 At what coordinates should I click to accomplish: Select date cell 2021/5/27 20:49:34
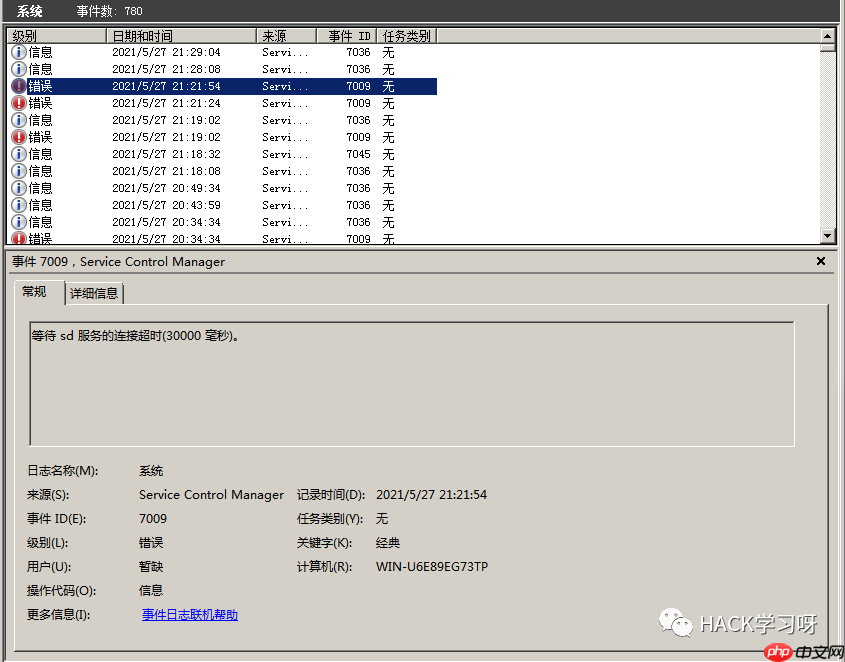[x=167, y=188]
